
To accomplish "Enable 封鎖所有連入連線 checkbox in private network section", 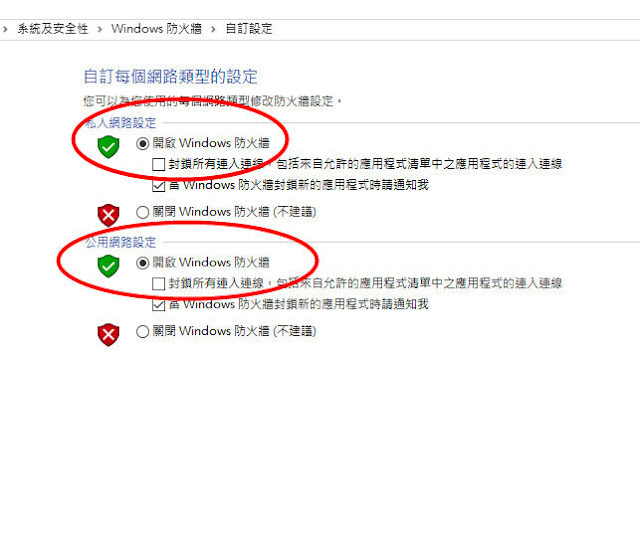I will 158,165.
